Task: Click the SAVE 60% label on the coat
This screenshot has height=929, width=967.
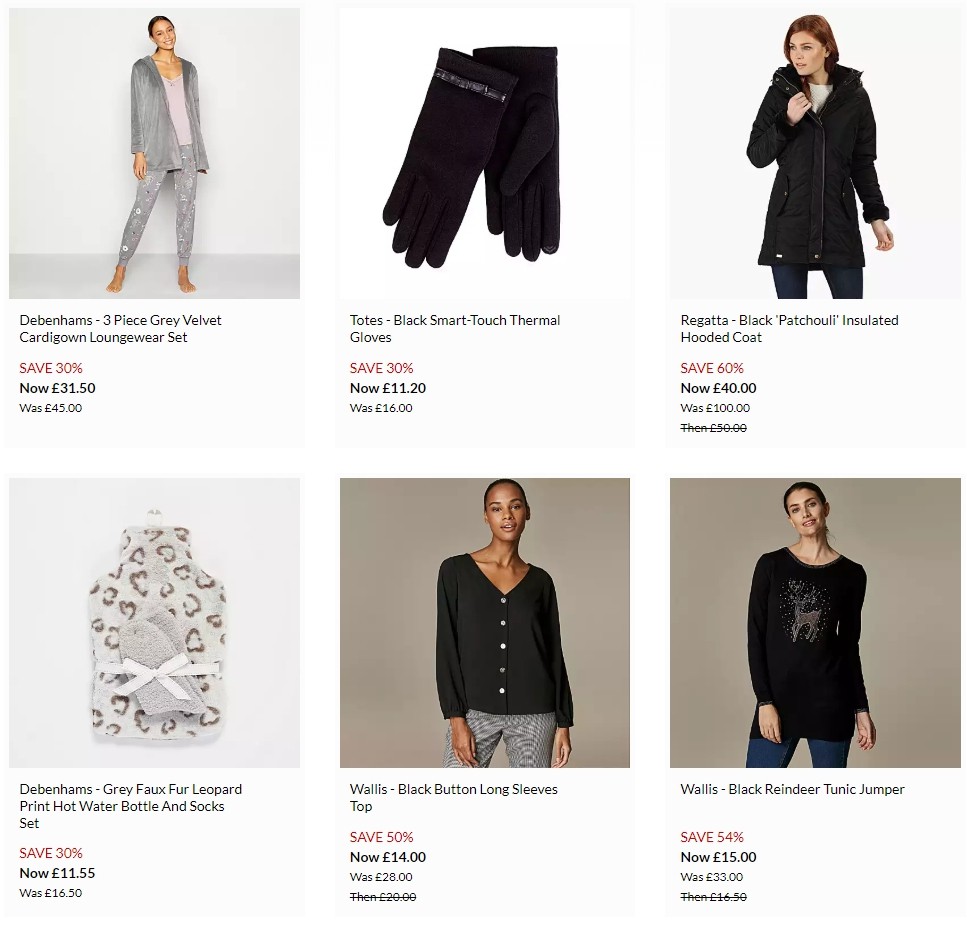Action: click(x=712, y=368)
